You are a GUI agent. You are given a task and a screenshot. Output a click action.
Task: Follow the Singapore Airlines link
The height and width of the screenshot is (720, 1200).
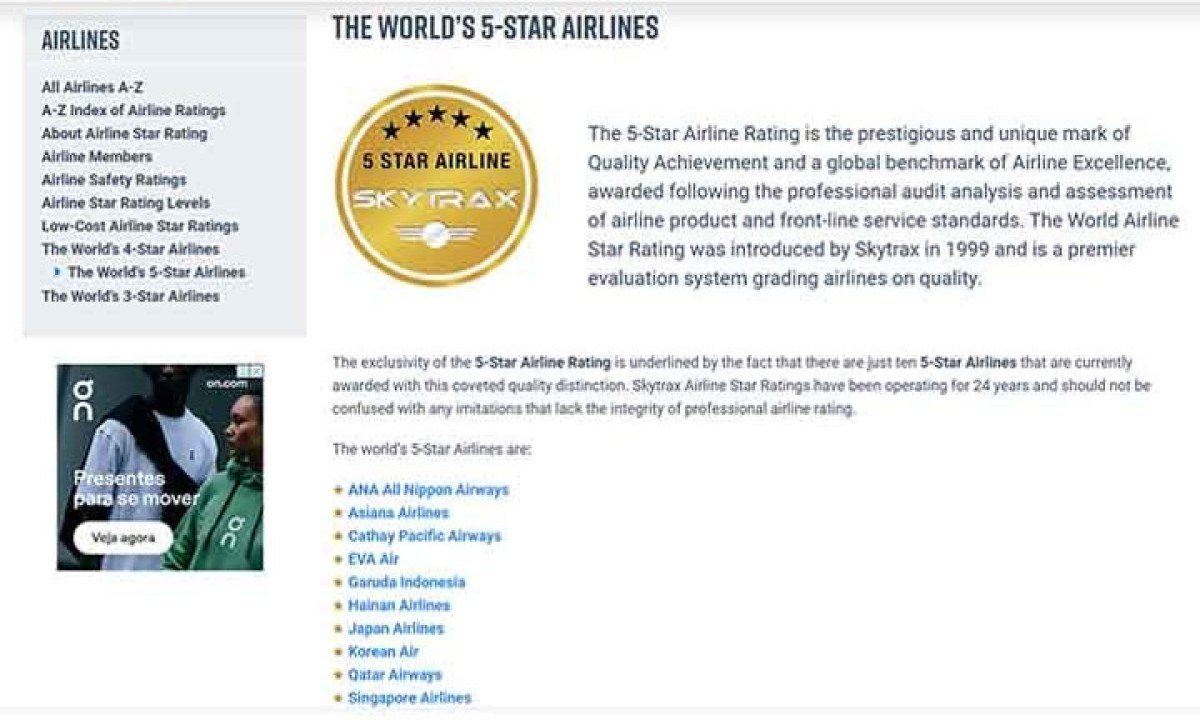[x=409, y=698]
